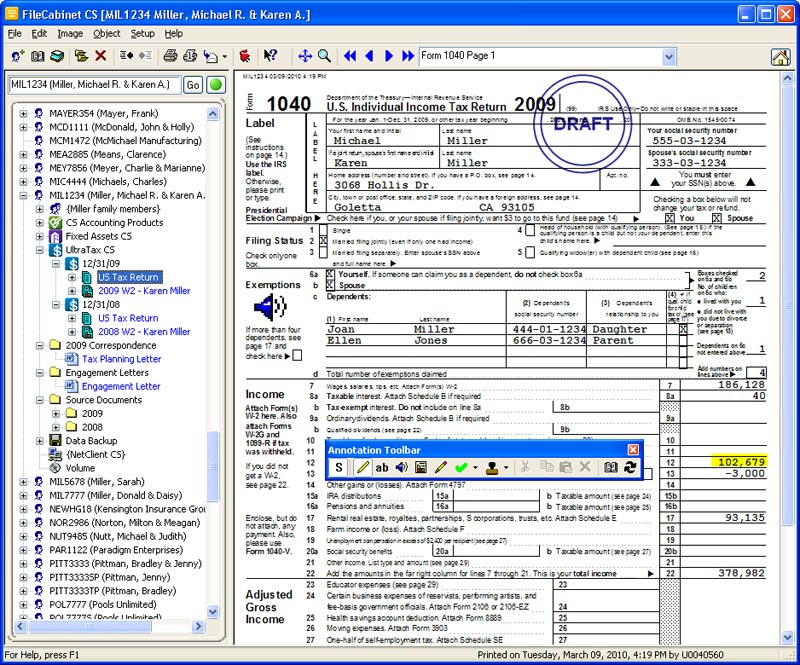Jump to first page with double-left arrow
800x665 pixels.
351,56
